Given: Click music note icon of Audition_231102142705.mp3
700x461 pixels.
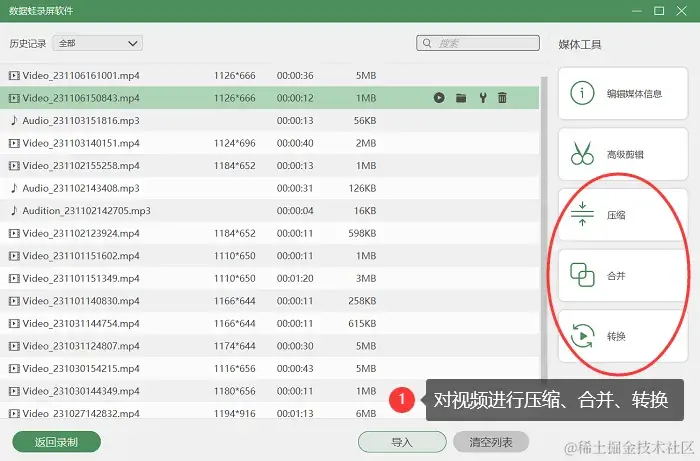Looking at the screenshot, I should pos(14,211).
